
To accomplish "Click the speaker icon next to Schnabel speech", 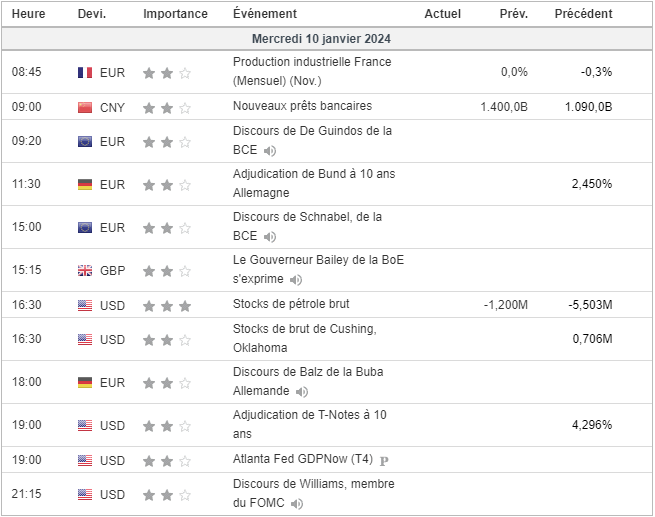I will [x=270, y=237].
